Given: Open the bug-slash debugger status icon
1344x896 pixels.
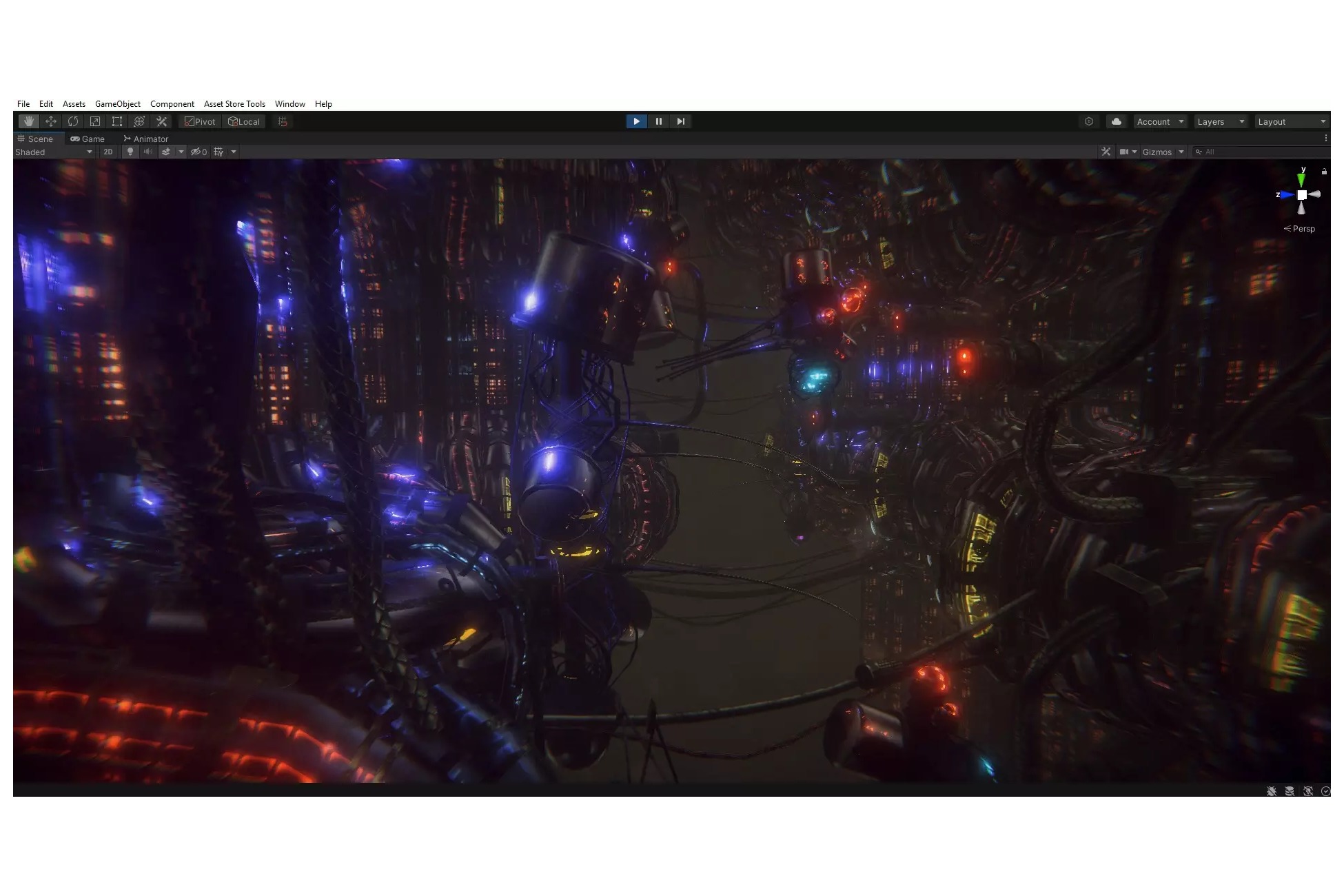Looking at the screenshot, I should [1272, 791].
